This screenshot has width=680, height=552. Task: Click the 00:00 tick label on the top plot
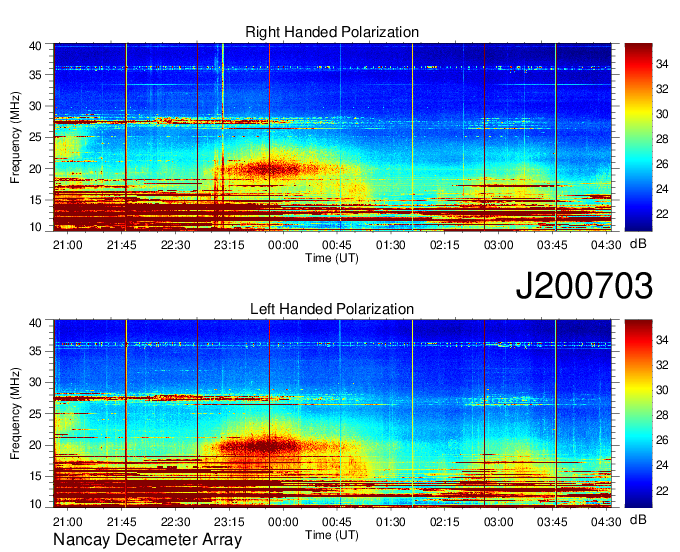283,245
